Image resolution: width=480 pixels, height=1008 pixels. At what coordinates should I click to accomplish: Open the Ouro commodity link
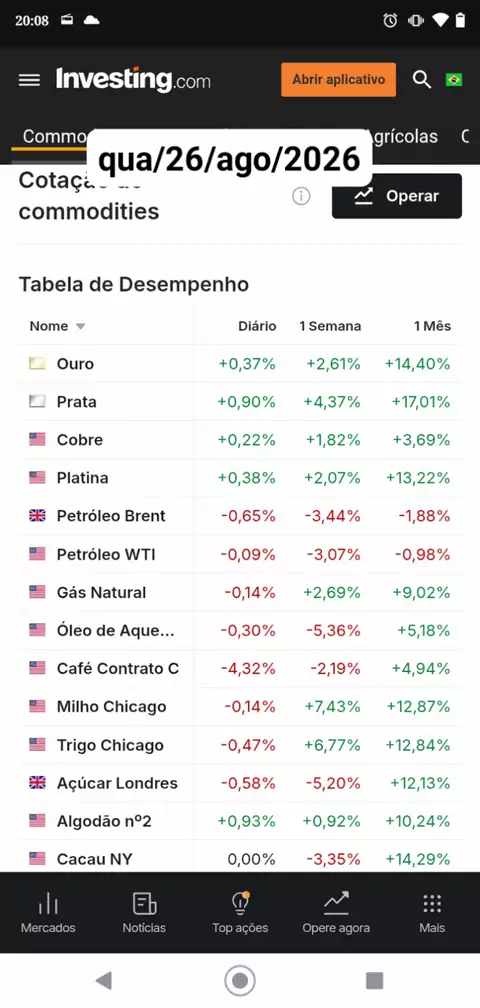(x=75, y=364)
